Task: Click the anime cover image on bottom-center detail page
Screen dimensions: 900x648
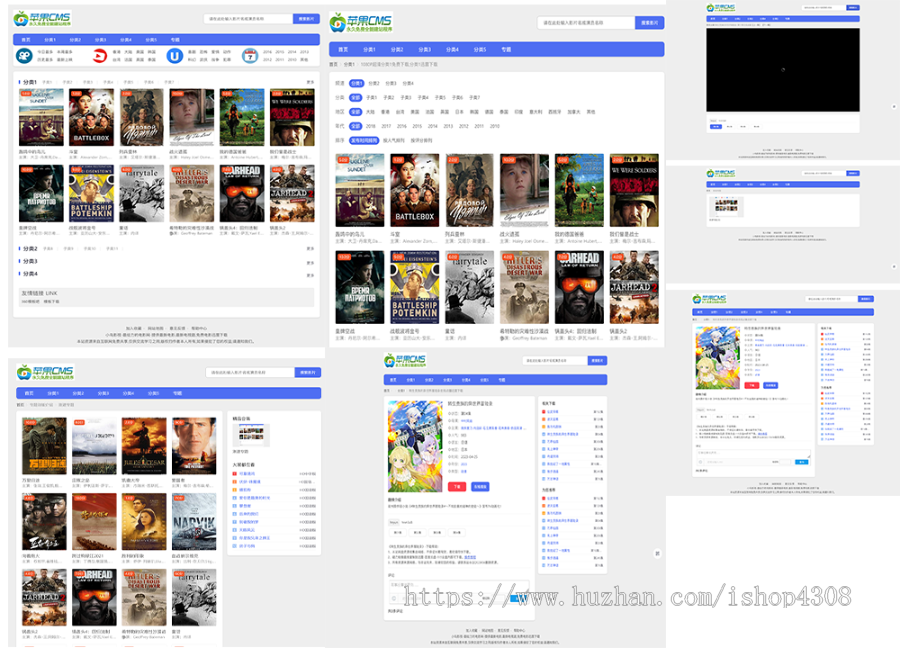Action: 415,446
